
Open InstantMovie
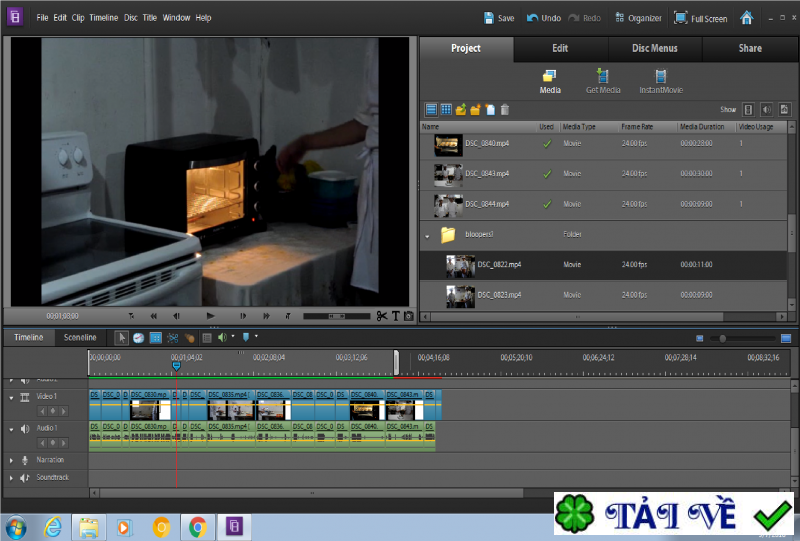coord(660,81)
